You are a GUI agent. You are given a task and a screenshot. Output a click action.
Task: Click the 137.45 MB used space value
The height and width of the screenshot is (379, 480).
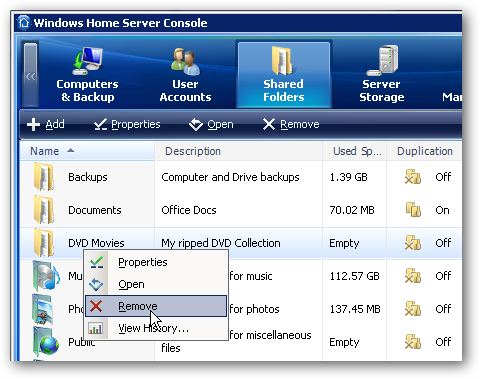pos(355,309)
